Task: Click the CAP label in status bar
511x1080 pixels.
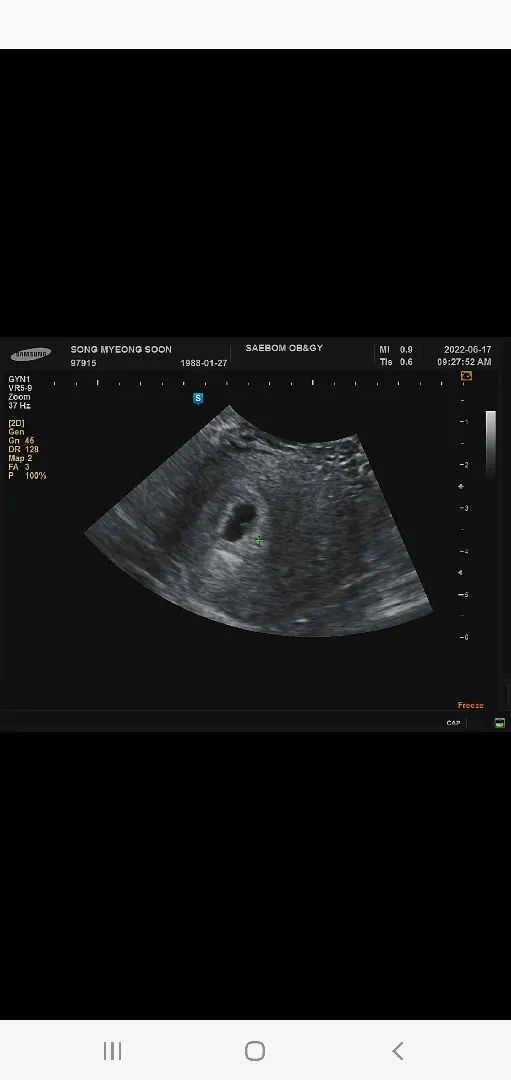Action: [x=453, y=723]
